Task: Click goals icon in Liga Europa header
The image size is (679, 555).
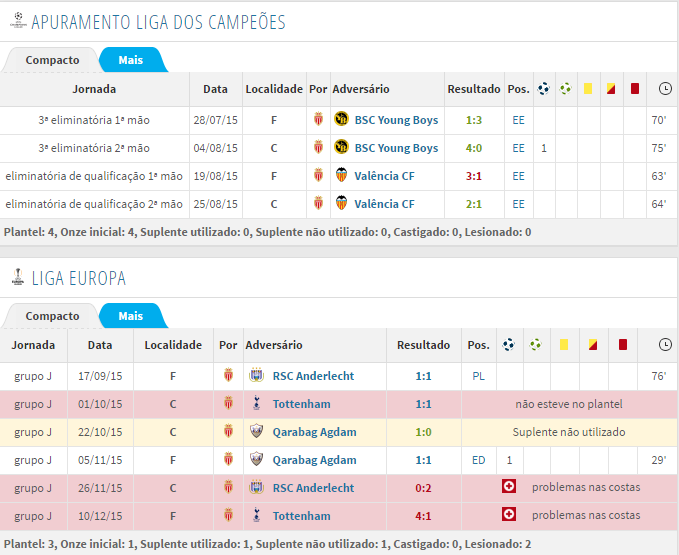Action: pyautogui.click(x=508, y=345)
